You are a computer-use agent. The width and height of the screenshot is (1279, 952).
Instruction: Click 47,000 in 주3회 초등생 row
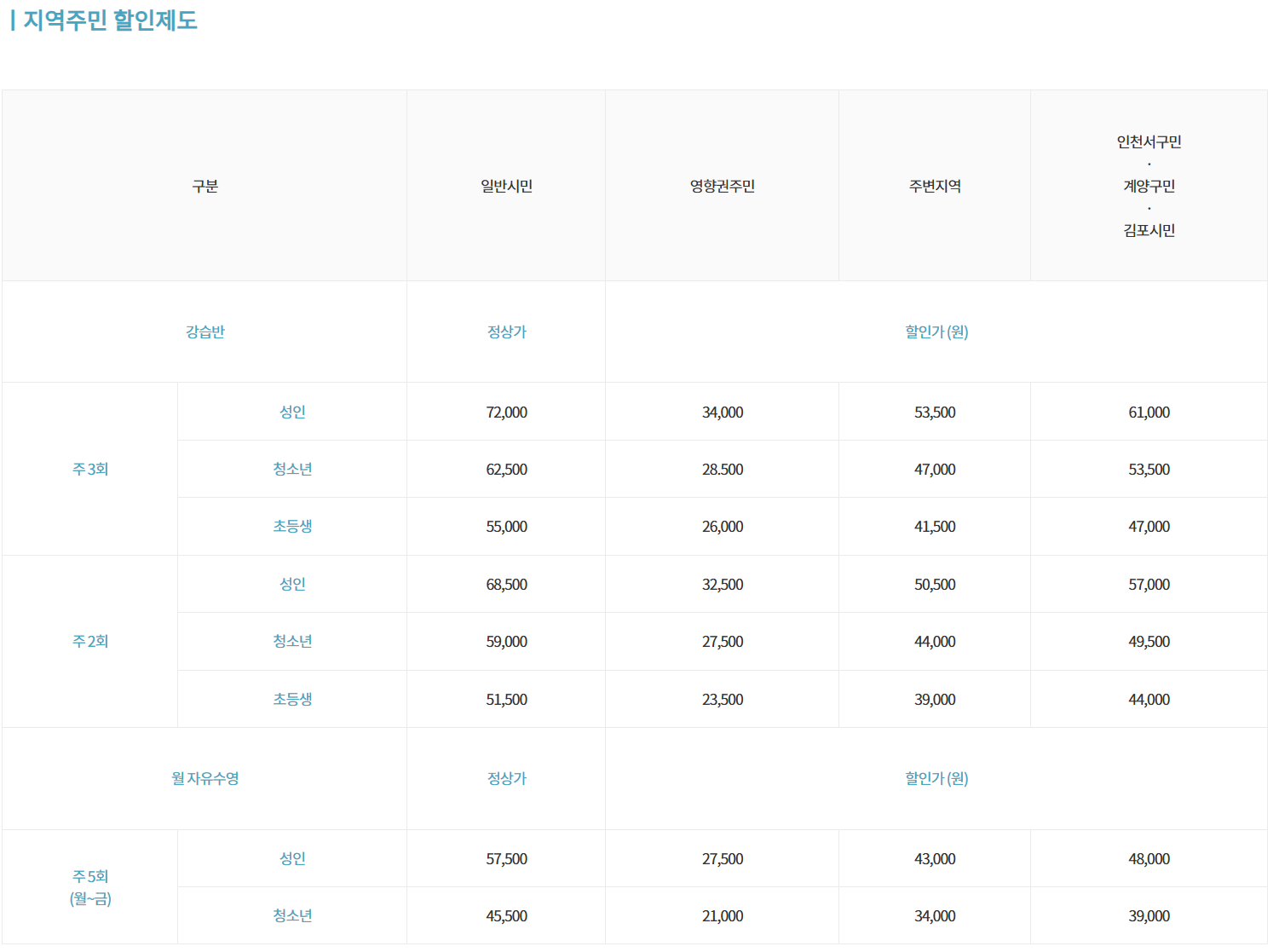[x=1149, y=527]
